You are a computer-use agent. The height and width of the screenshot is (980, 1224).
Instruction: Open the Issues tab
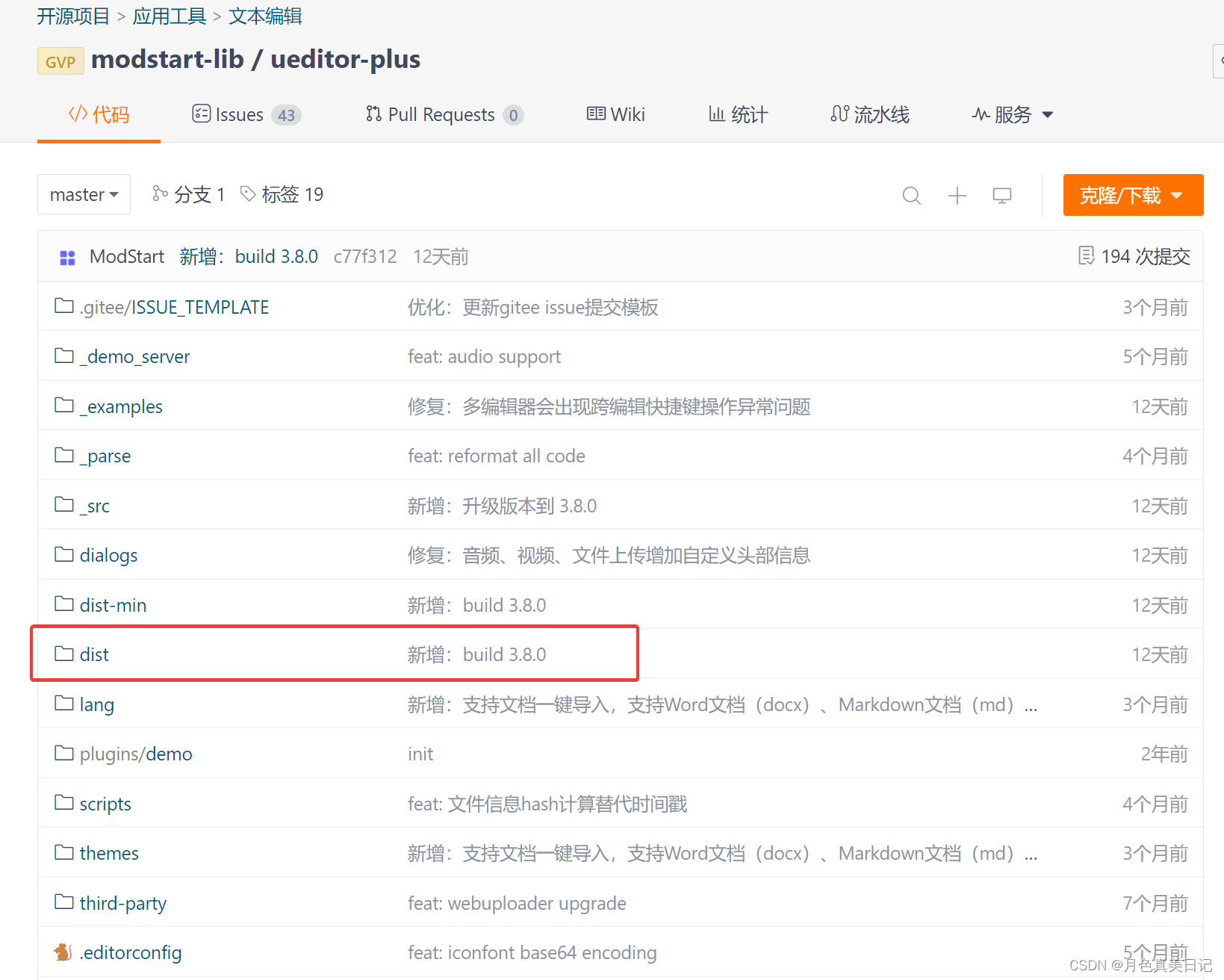pyautogui.click(x=246, y=114)
